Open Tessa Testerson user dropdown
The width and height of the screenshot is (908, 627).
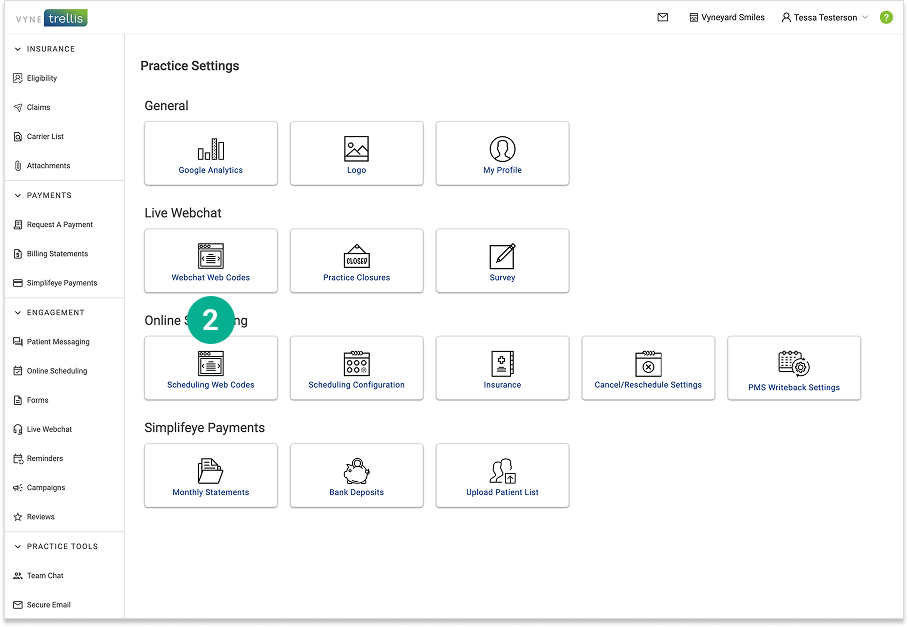click(x=825, y=17)
